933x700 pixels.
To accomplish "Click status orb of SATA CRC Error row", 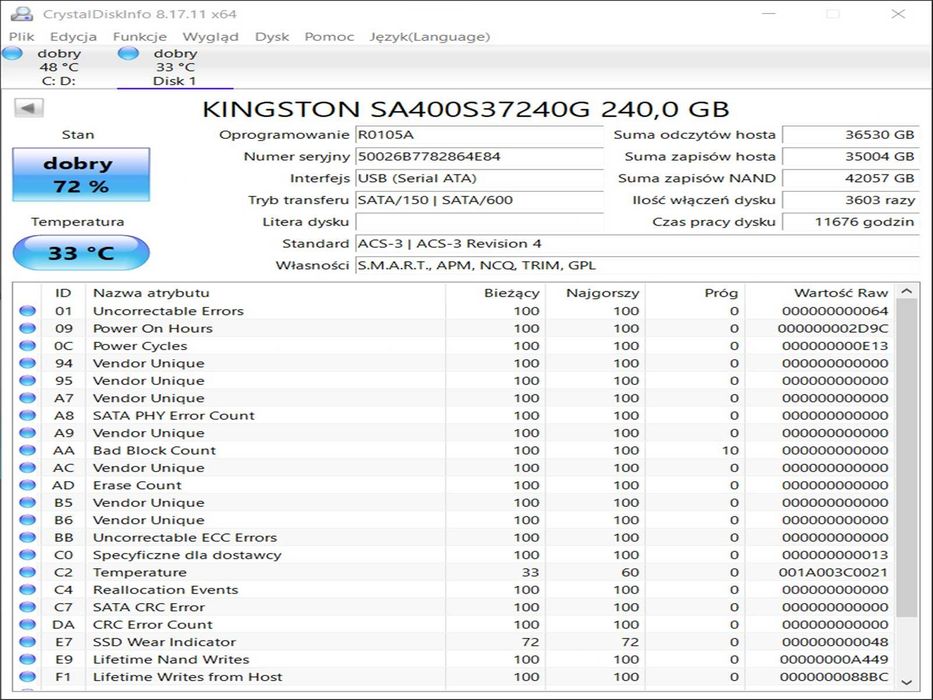I will pyautogui.click(x=27, y=607).
